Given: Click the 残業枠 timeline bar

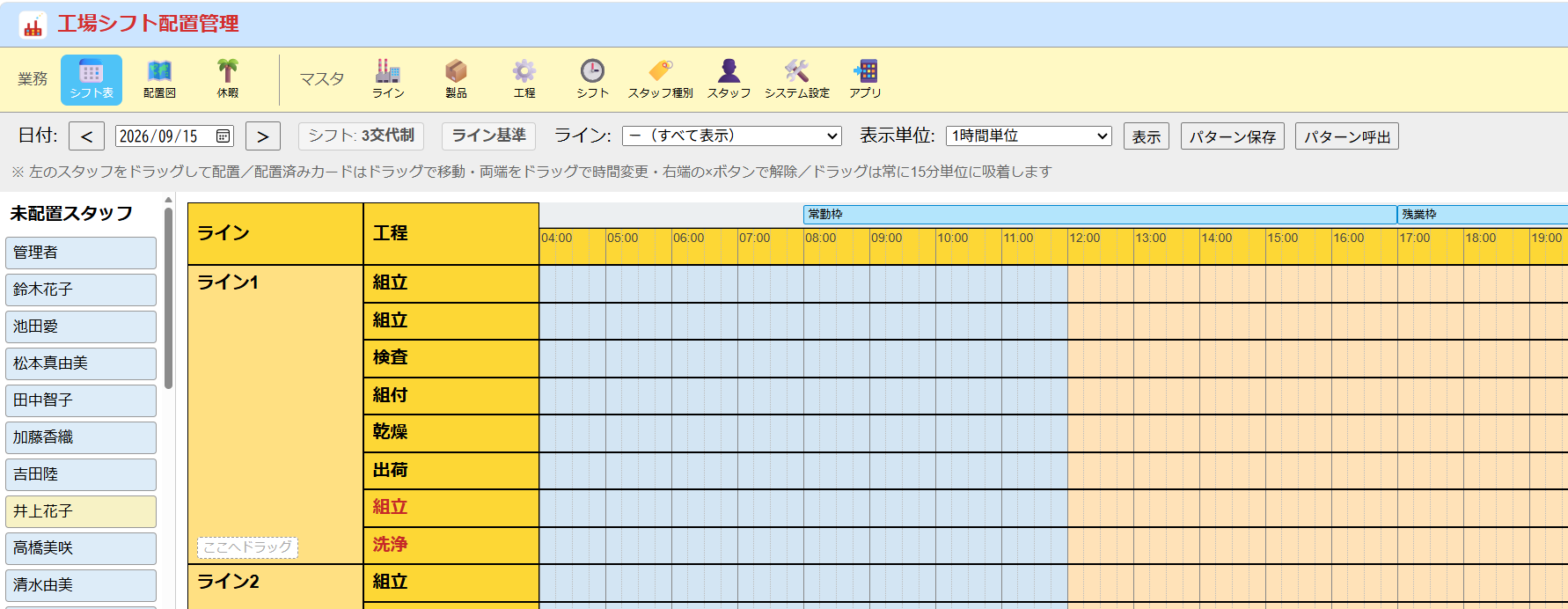Looking at the screenshot, I should 1483,215.
